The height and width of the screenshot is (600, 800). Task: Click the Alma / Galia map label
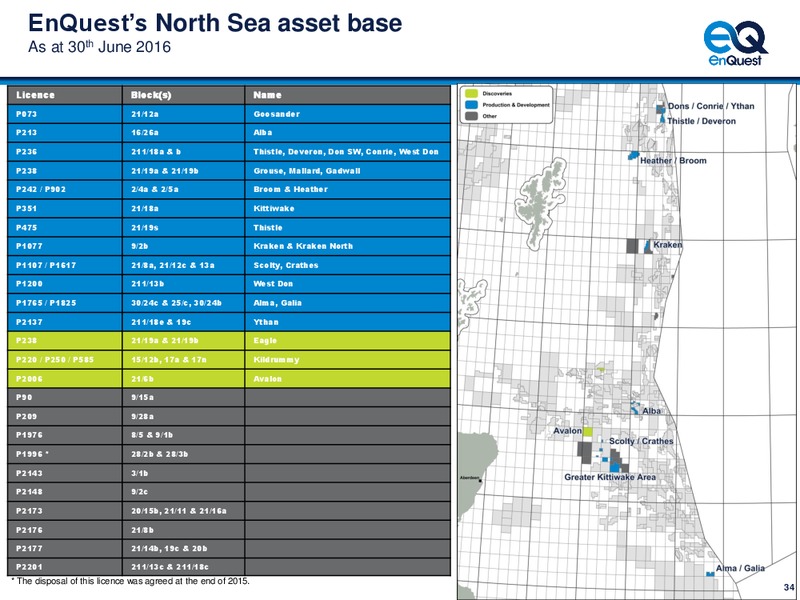click(740, 568)
